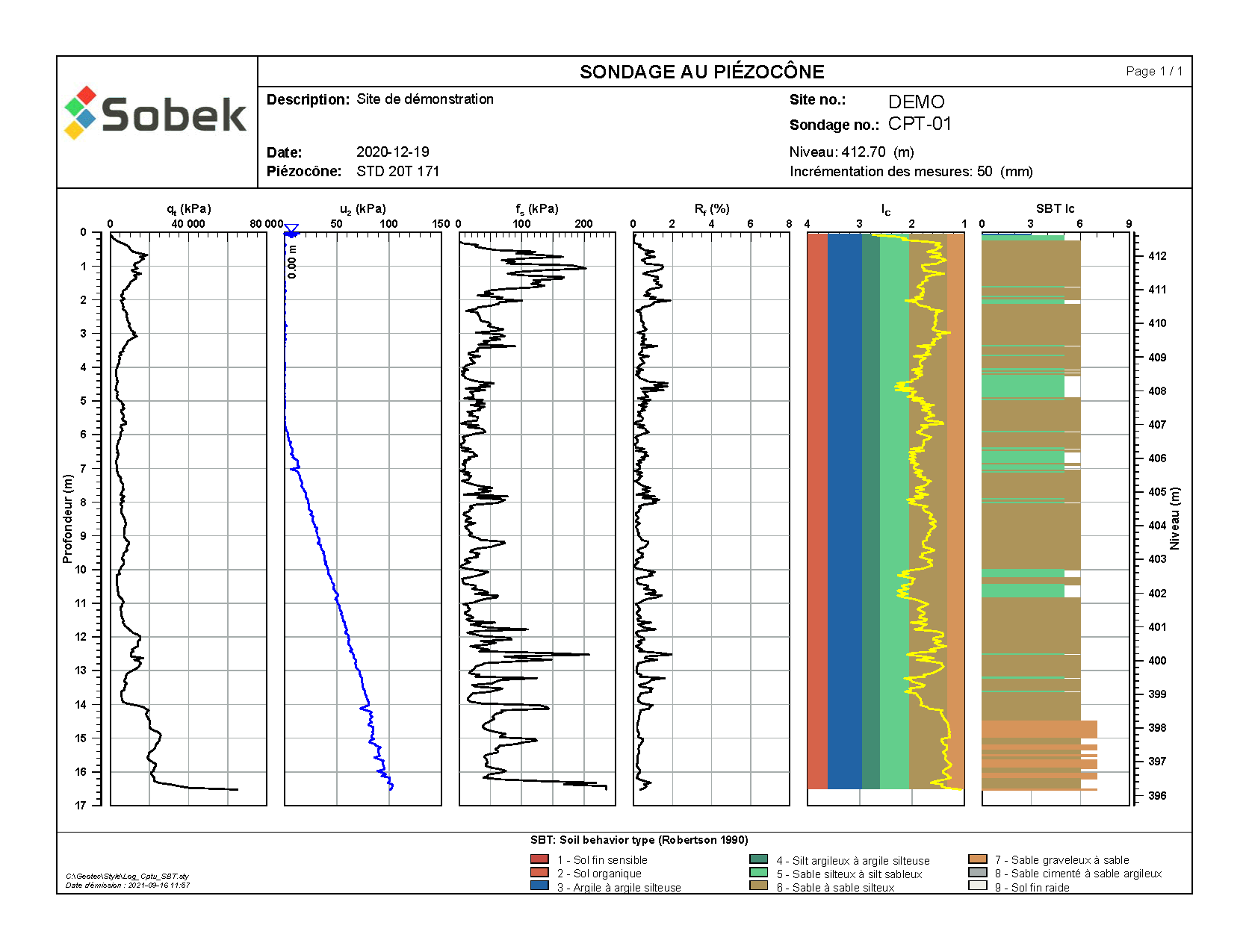Select legend swatch 8 Sable cimenté
This screenshot has height=952, width=1249.
977,873
